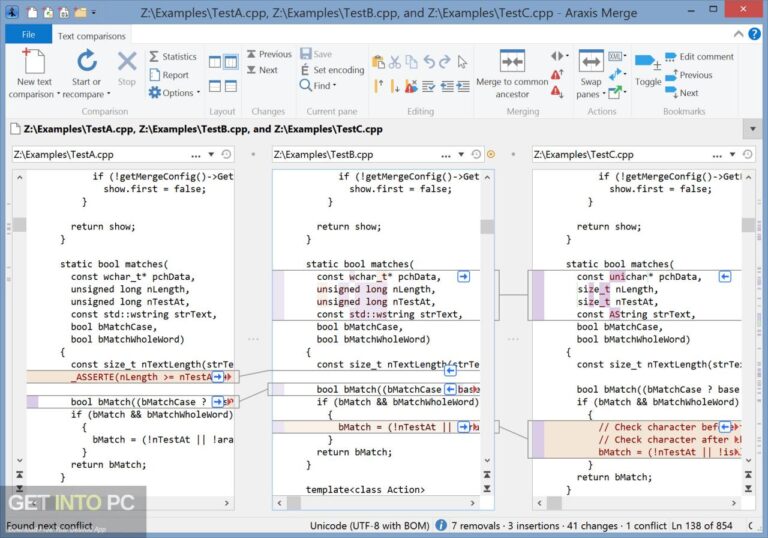Click the Swap panes icon

(591, 62)
